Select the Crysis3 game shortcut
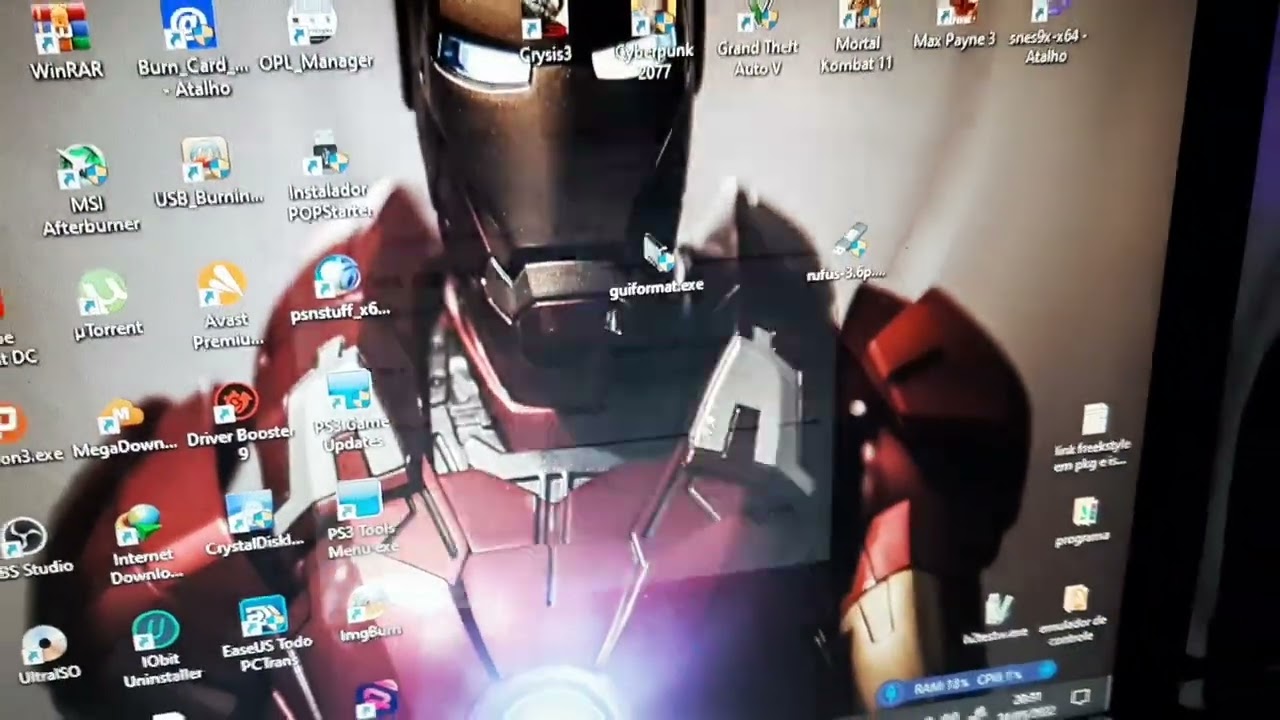The height and width of the screenshot is (720, 1280). (546, 32)
